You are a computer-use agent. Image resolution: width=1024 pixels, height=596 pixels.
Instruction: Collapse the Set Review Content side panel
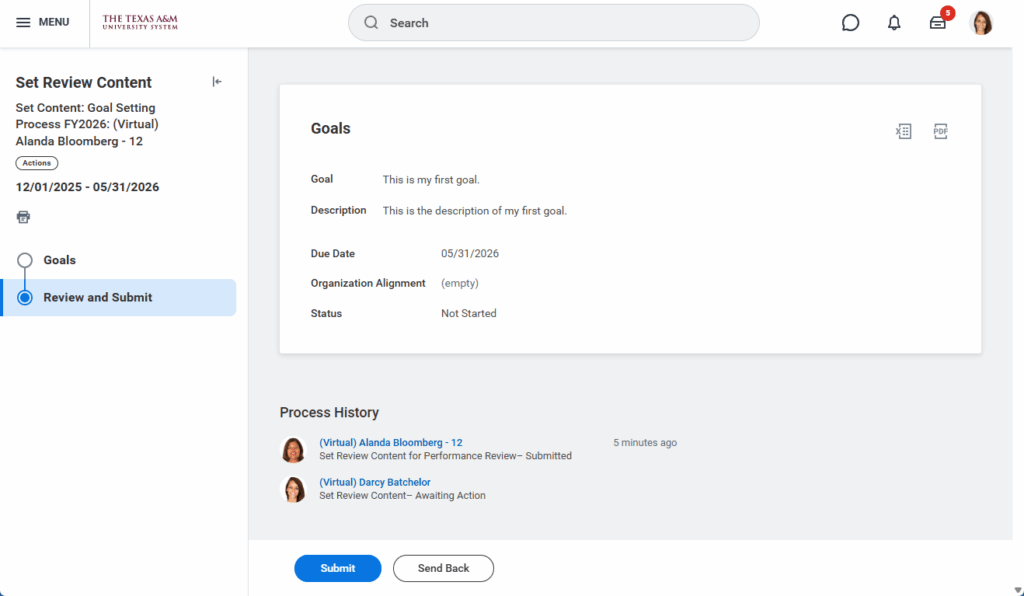pyautogui.click(x=217, y=82)
